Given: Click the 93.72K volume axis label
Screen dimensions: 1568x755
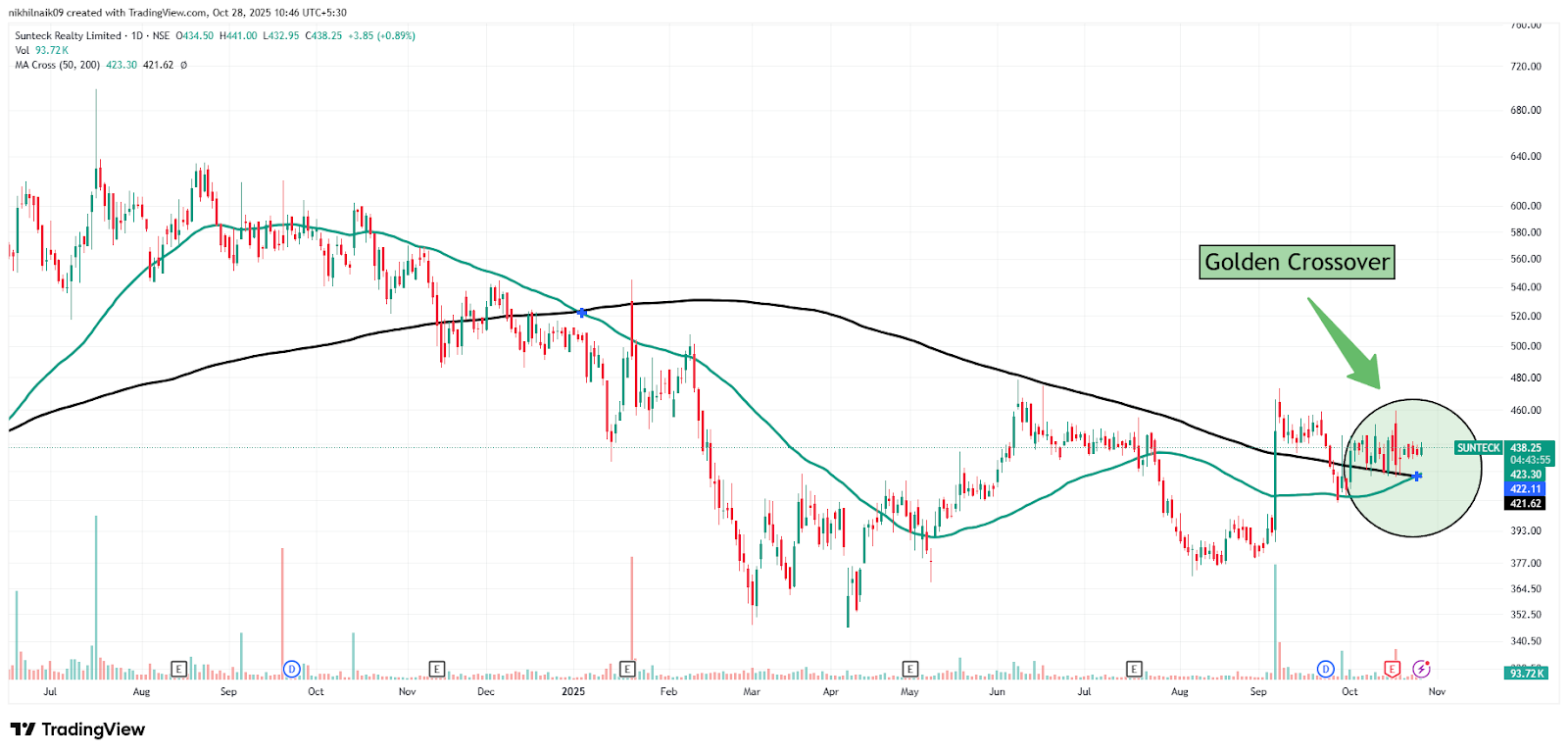Looking at the screenshot, I should tap(1526, 674).
